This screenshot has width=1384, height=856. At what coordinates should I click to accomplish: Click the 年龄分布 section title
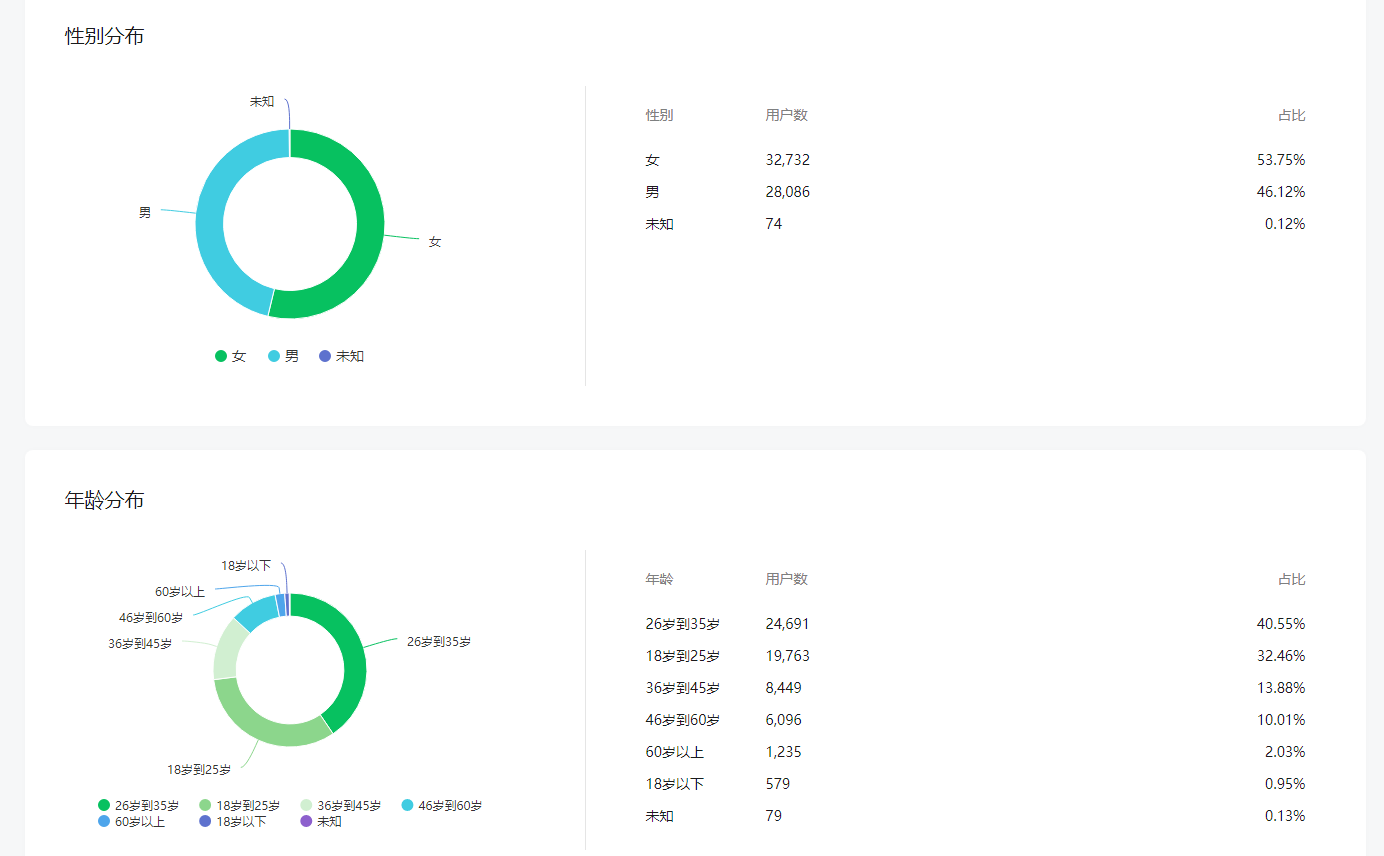tap(104, 500)
